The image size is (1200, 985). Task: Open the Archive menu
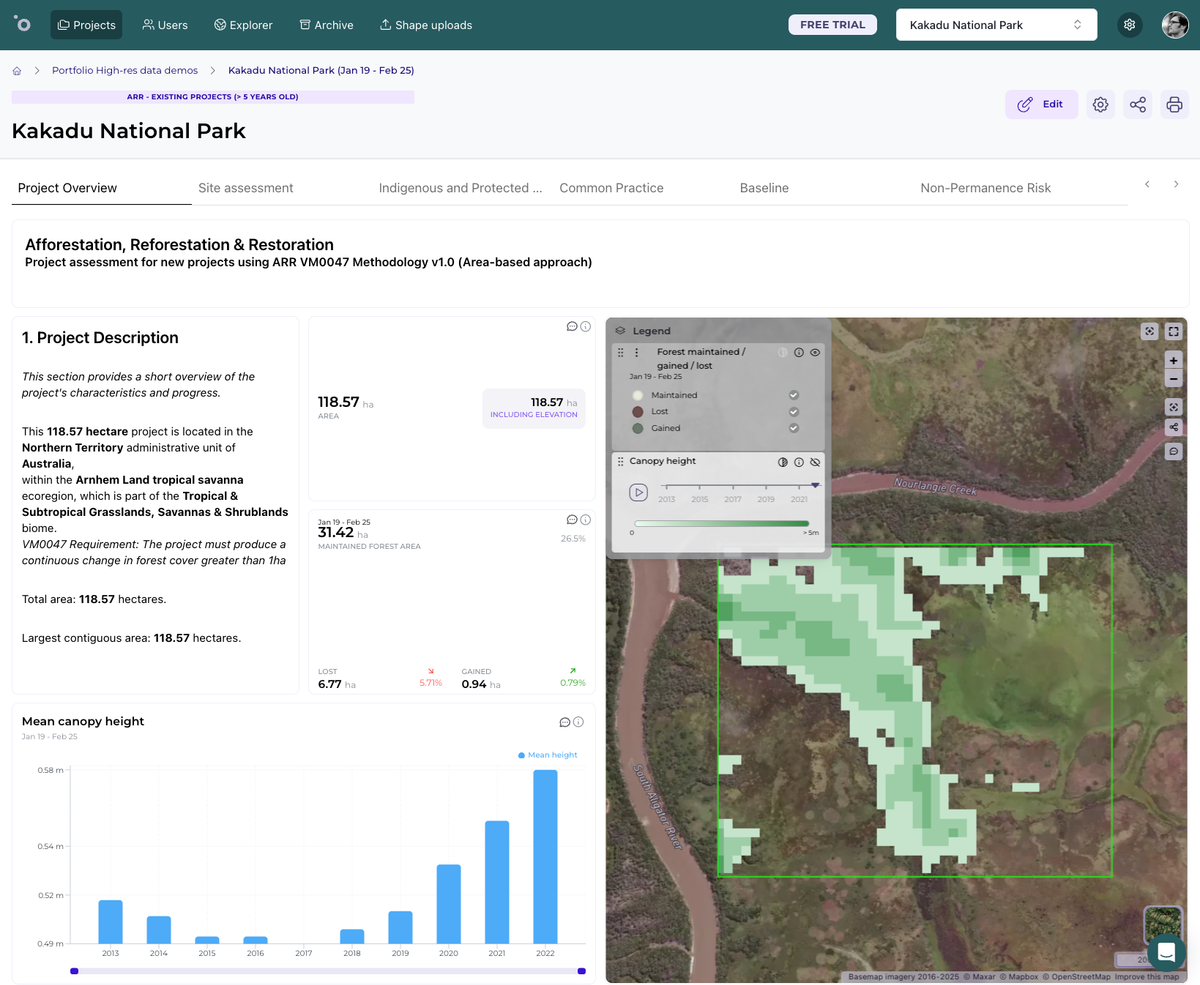[326, 25]
